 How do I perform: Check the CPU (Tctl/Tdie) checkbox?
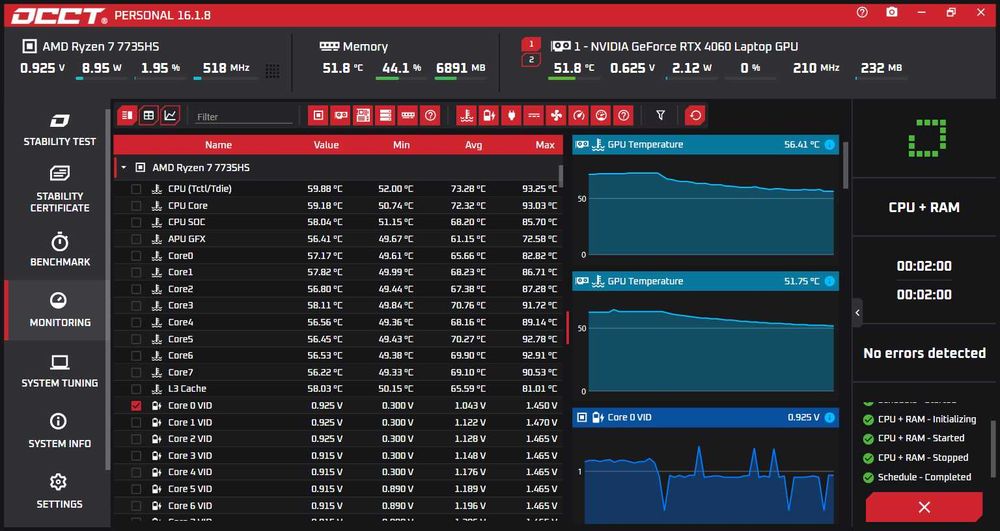click(136, 189)
